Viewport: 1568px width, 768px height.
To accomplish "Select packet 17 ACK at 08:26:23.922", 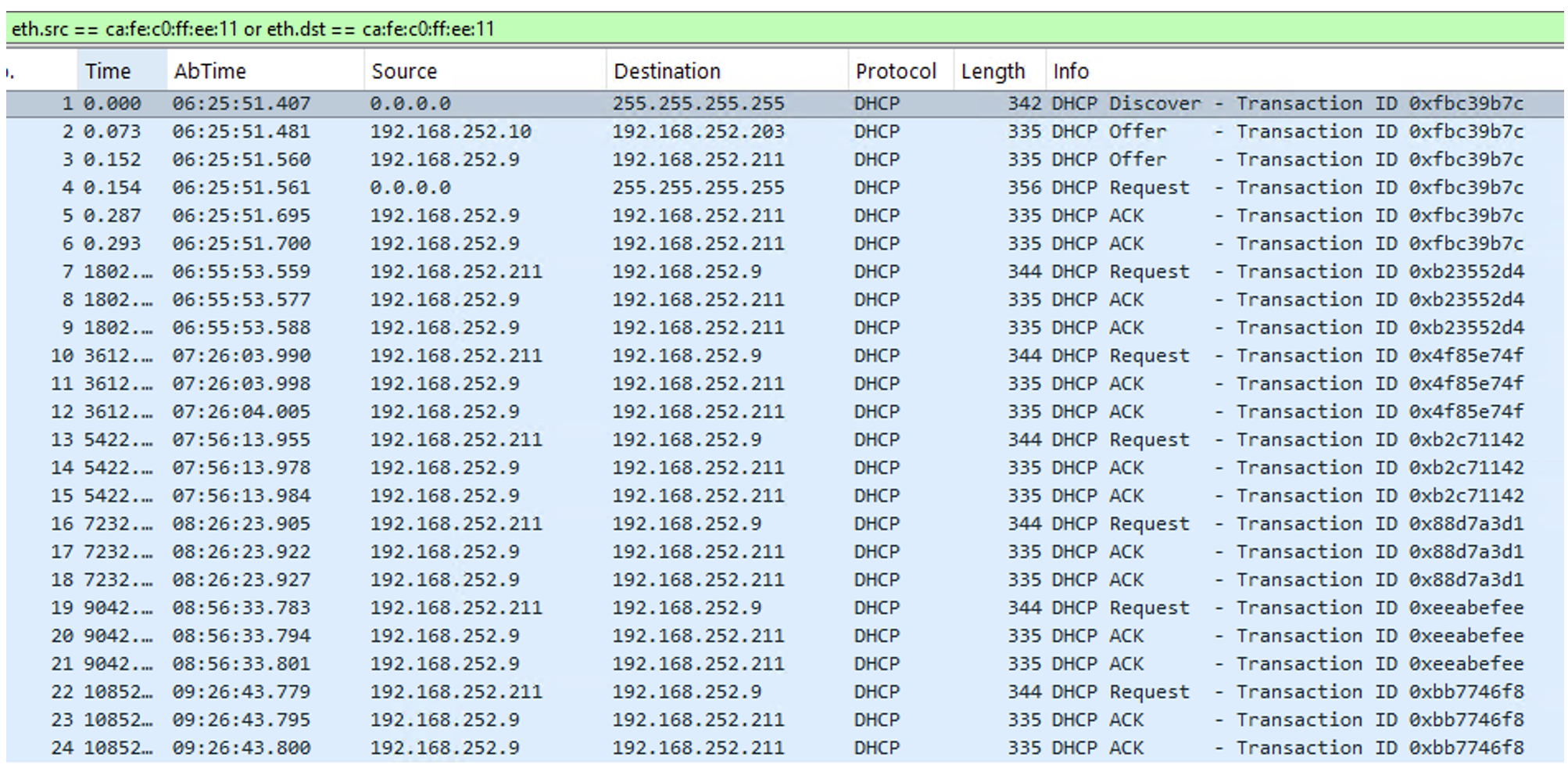I will tap(785, 552).
